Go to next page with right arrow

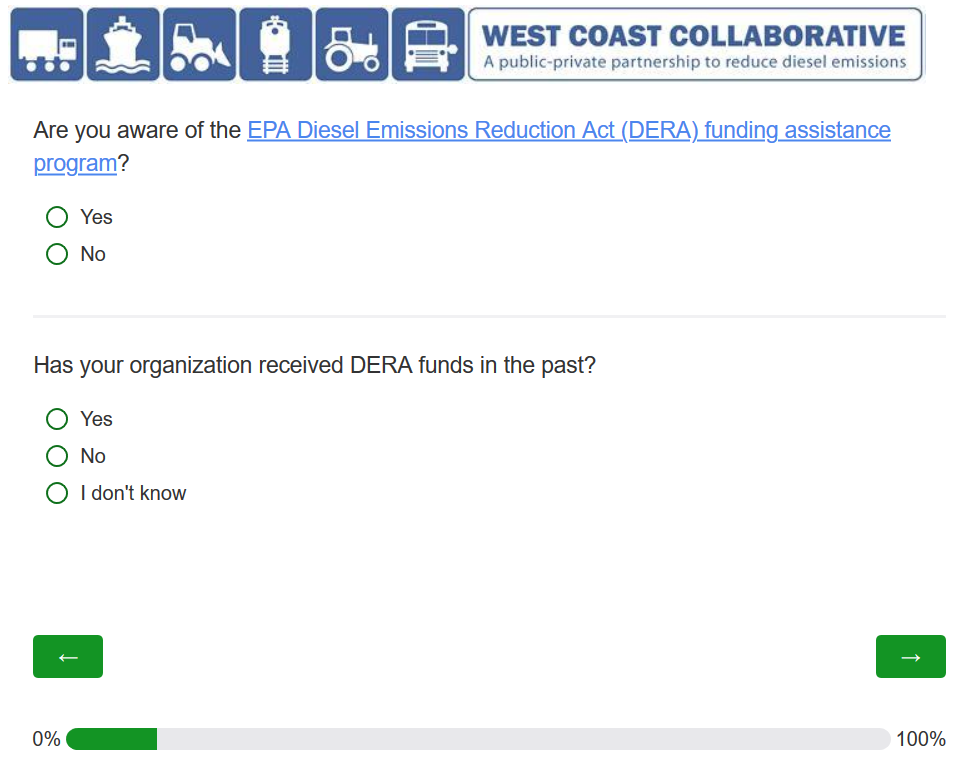coord(910,657)
